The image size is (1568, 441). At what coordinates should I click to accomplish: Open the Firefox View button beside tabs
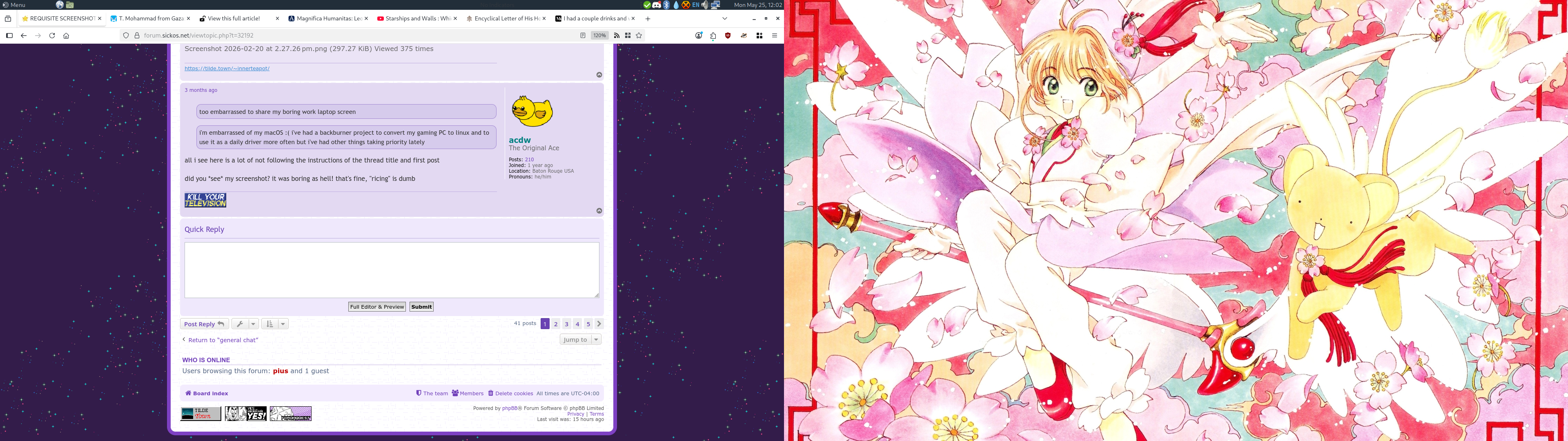8,18
